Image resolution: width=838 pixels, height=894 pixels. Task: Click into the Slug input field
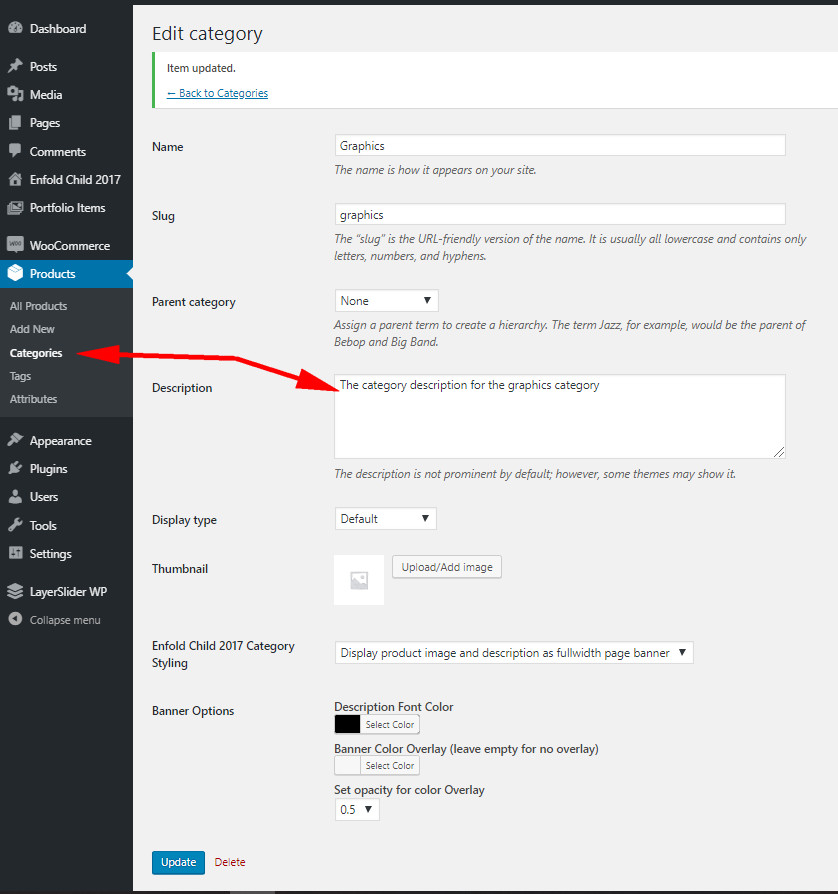(x=560, y=214)
